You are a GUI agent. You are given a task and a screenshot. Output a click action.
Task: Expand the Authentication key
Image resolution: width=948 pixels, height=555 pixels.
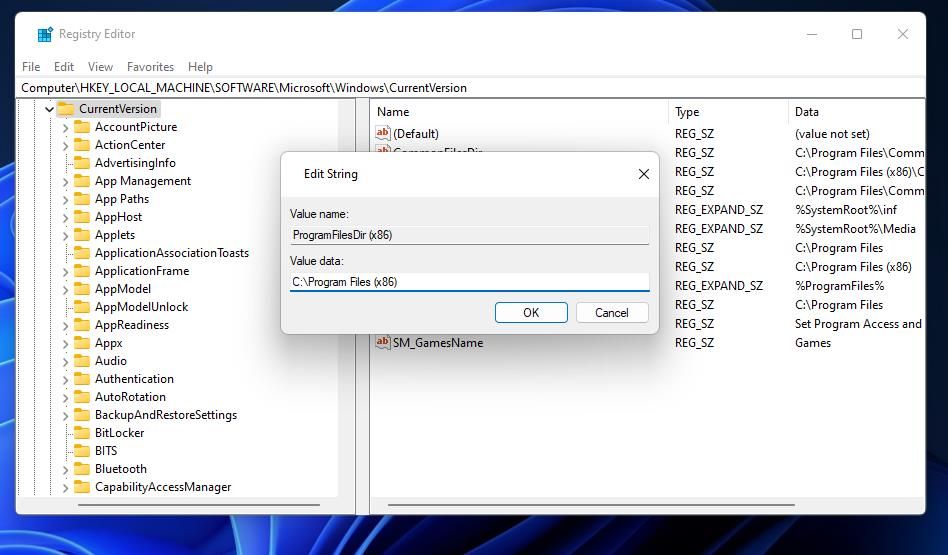pos(65,379)
